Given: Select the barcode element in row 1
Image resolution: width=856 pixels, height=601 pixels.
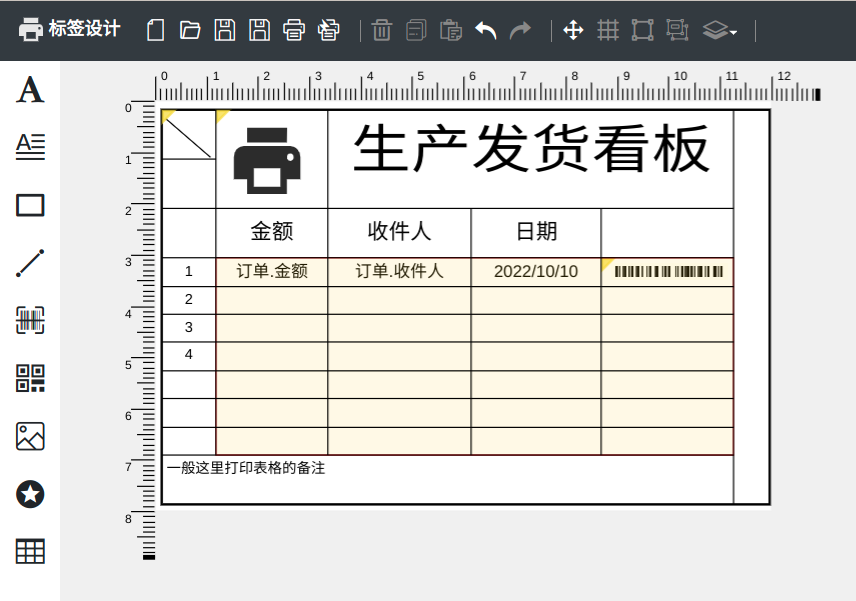Looking at the screenshot, I should [668, 270].
